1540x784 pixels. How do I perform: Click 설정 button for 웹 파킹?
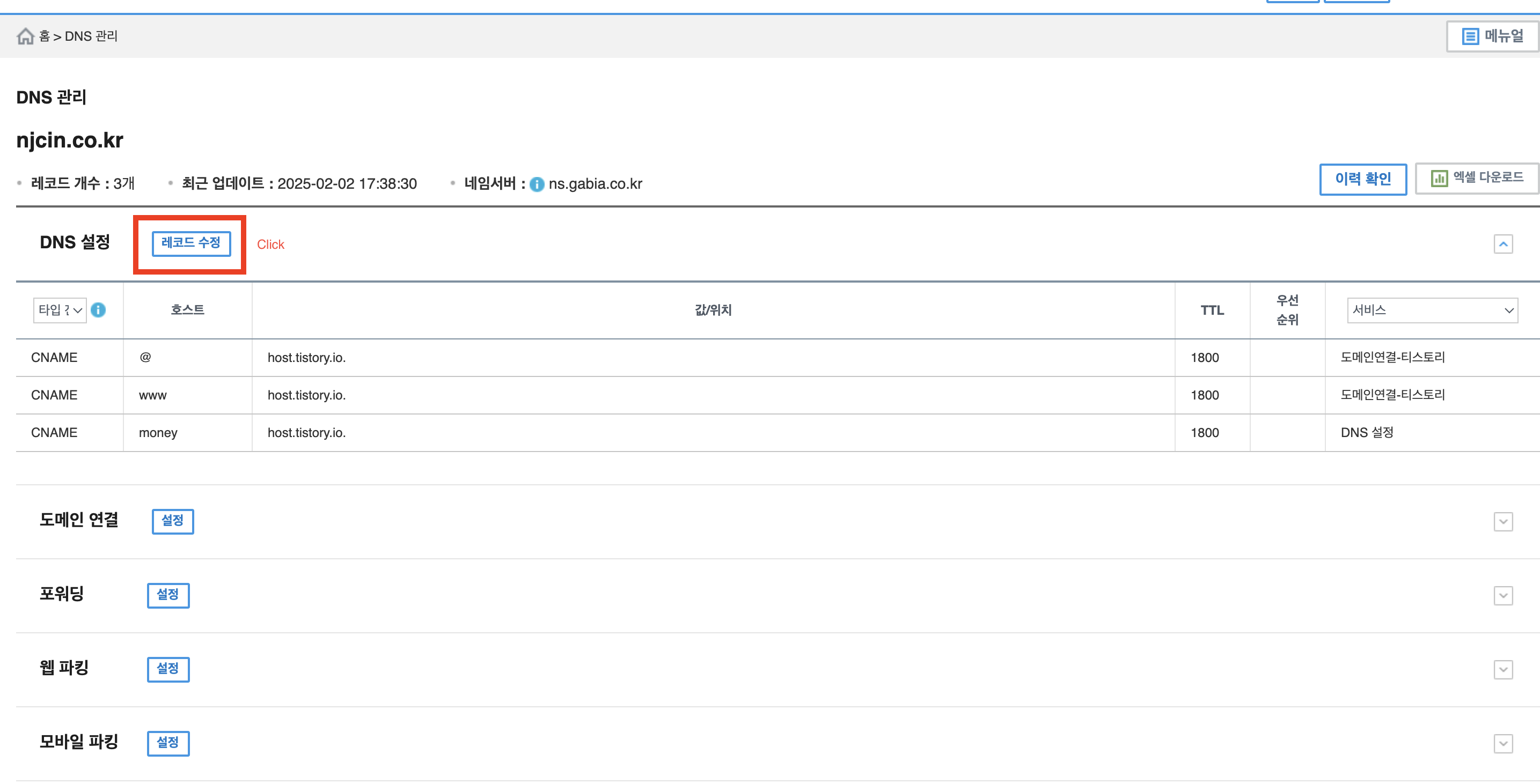[168, 669]
